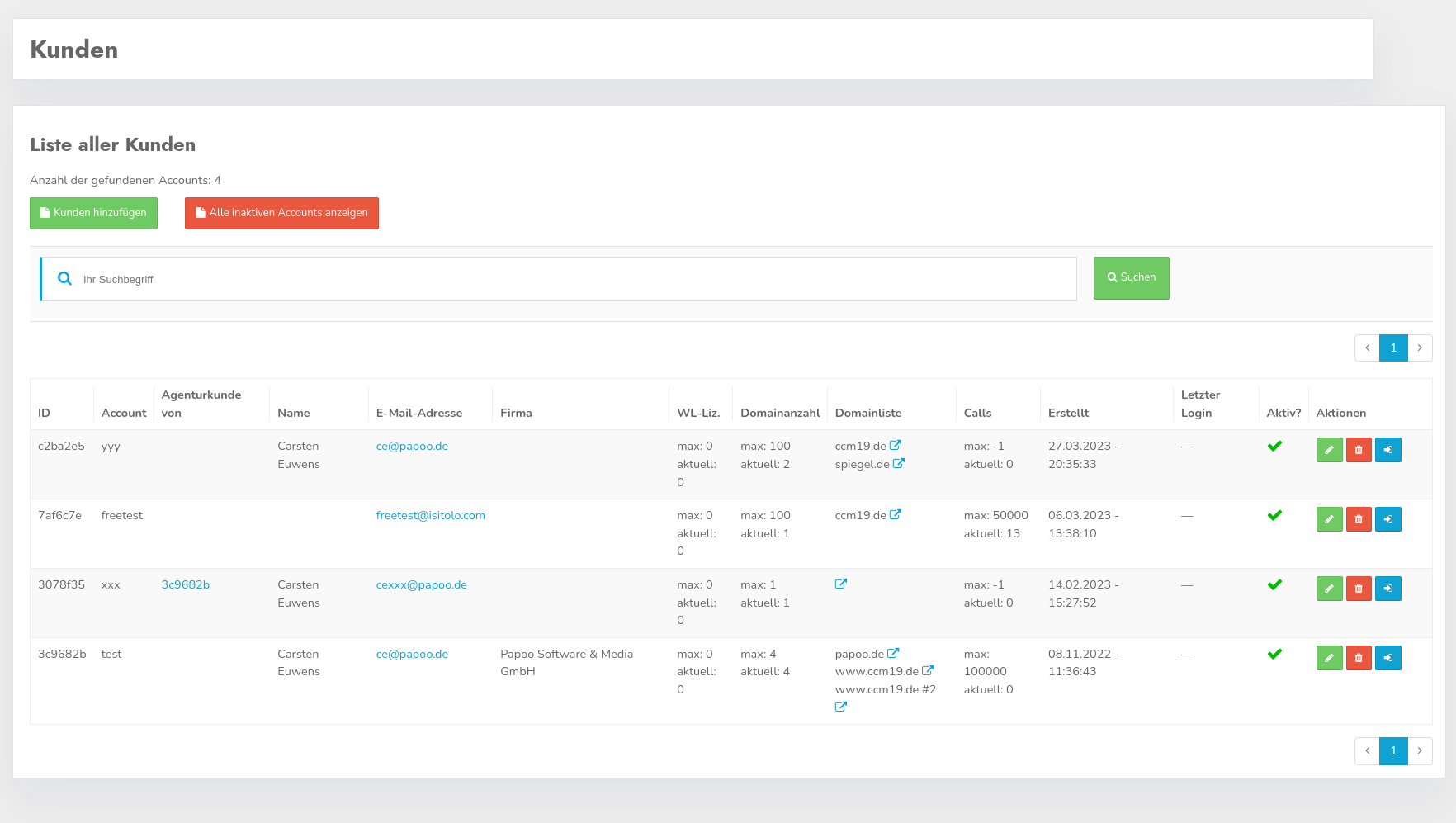Open external link icon next to papoo.de

click(893, 654)
